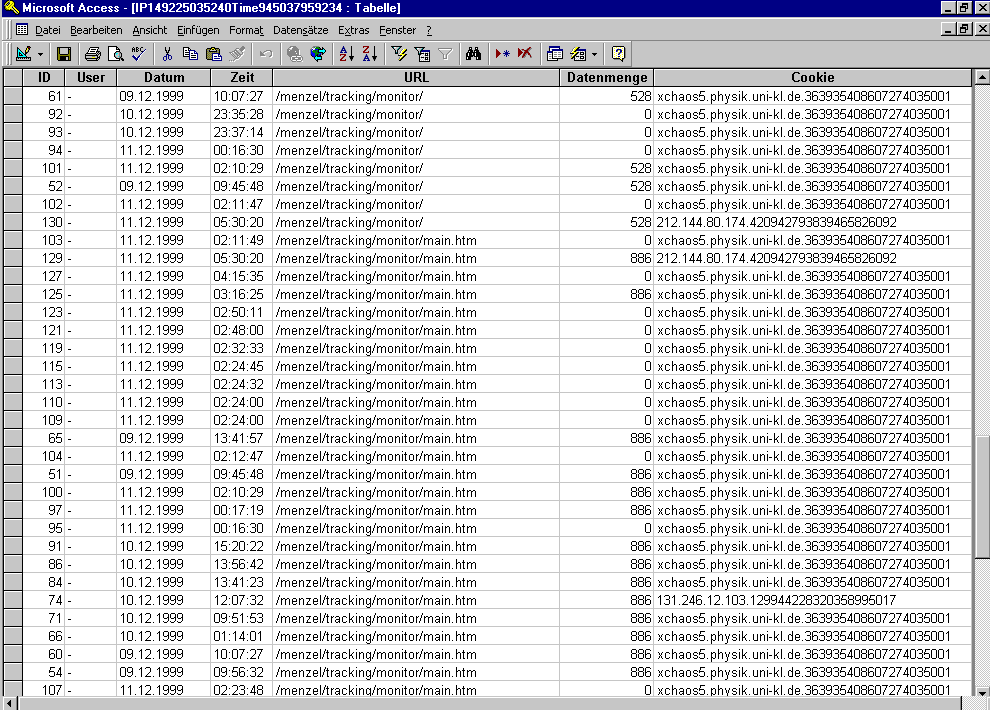The width and height of the screenshot is (990, 710).
Task: Open the Fenster menu
Action: (398, 30)
